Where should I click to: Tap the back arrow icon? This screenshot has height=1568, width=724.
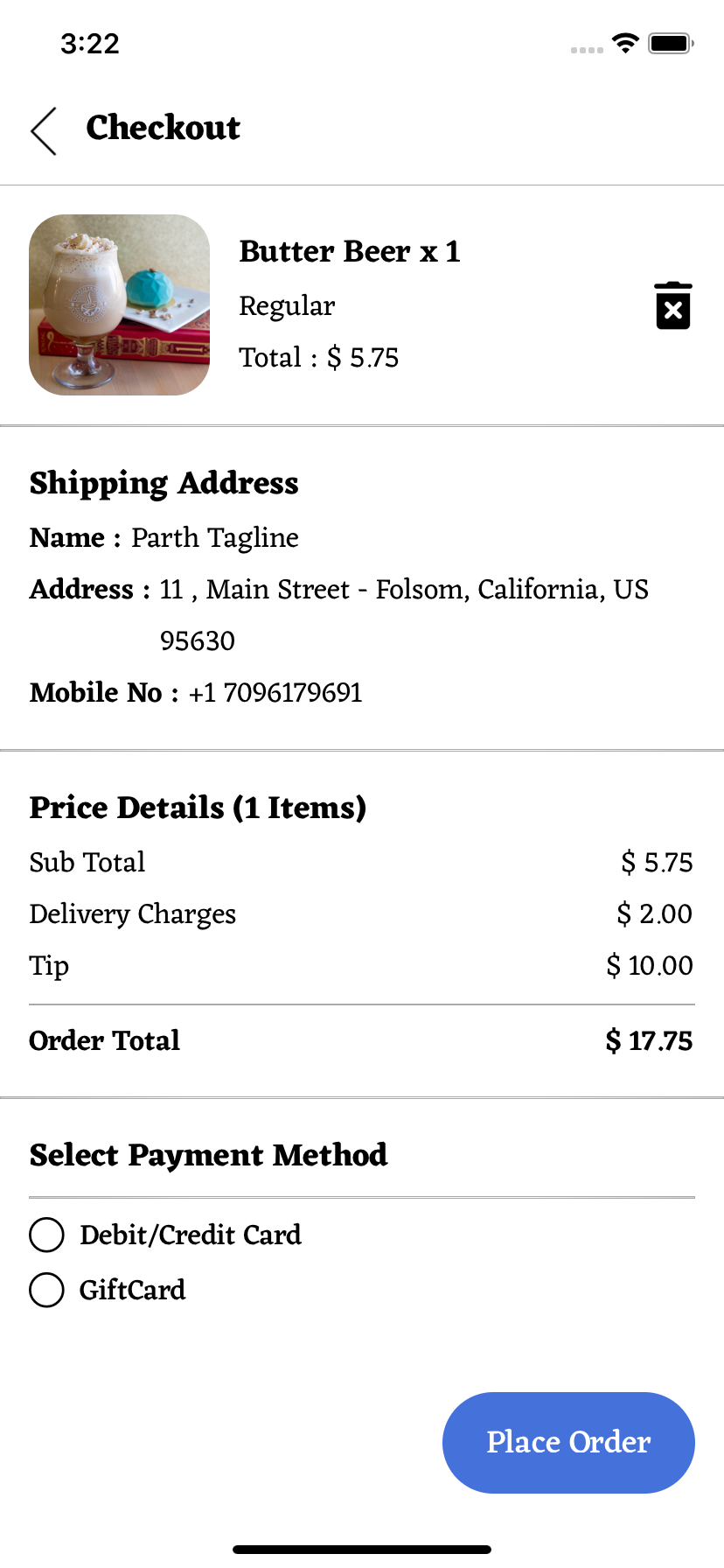coord(44,131)
